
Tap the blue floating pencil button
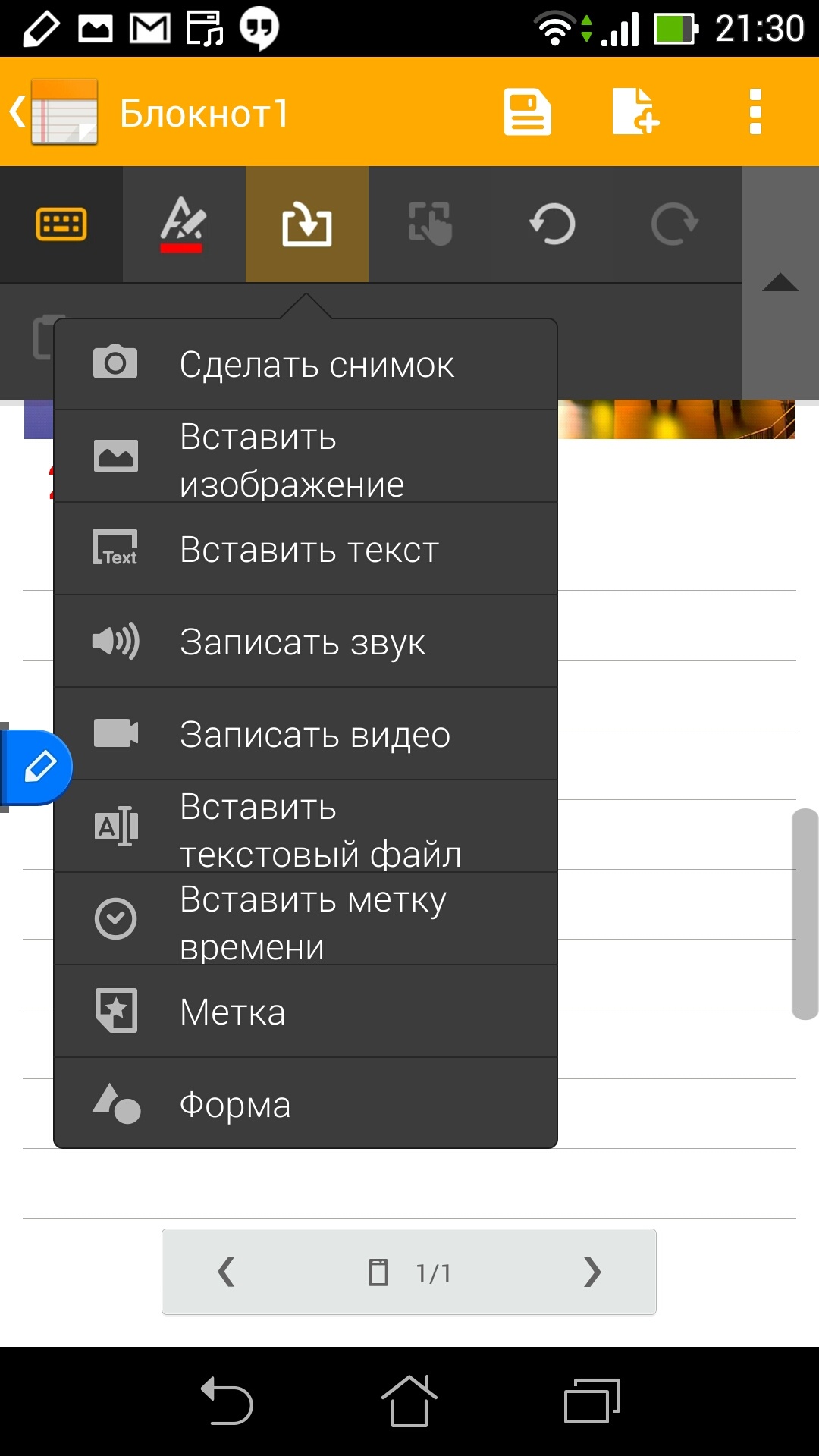pyautogui.click(x=38, y=767)
